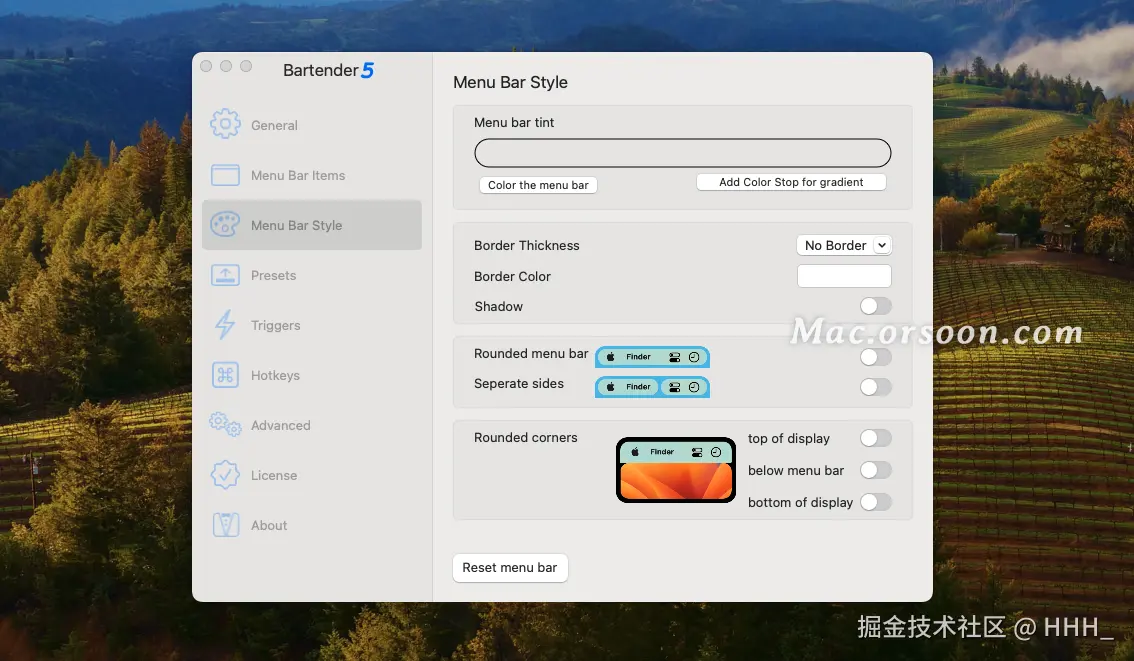Toggle rounded corners top of display
The height and width of the screenshot is (661, 1134).
click(875, 438)
